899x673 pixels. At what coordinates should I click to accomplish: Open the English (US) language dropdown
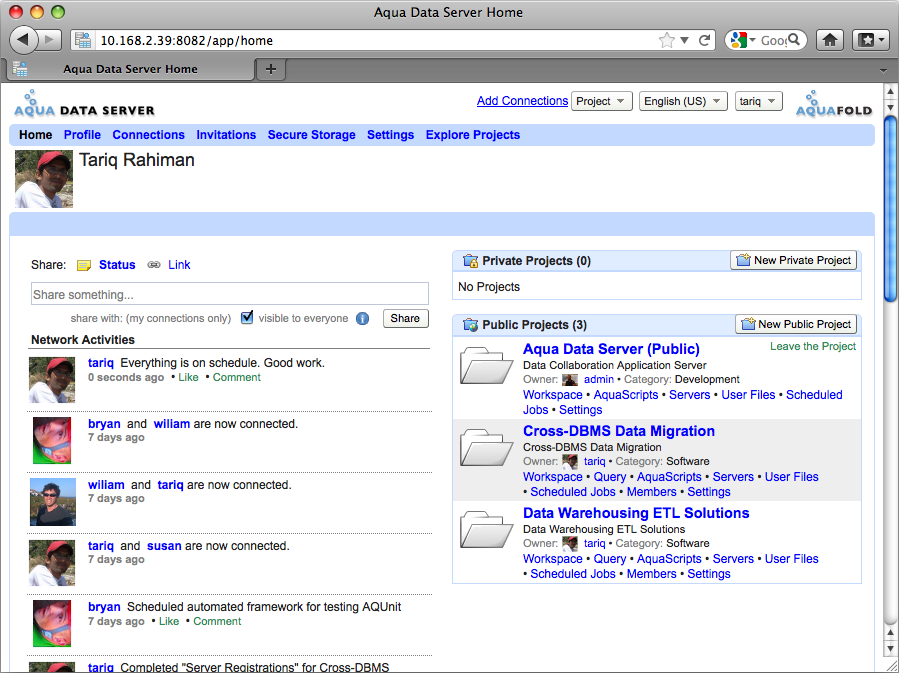683,101
